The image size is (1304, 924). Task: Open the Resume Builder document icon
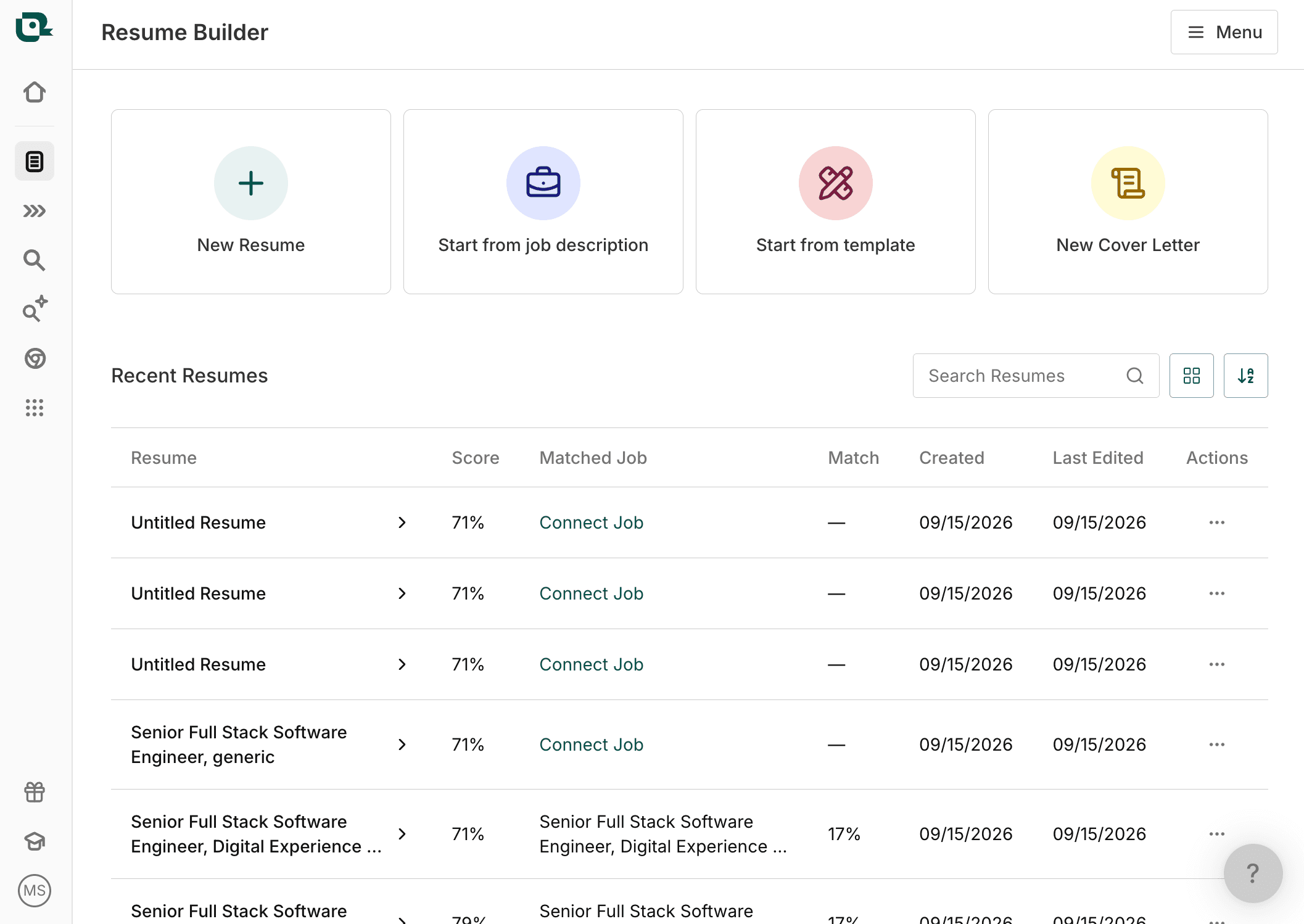pyautogui.click(x=35, y=162)
